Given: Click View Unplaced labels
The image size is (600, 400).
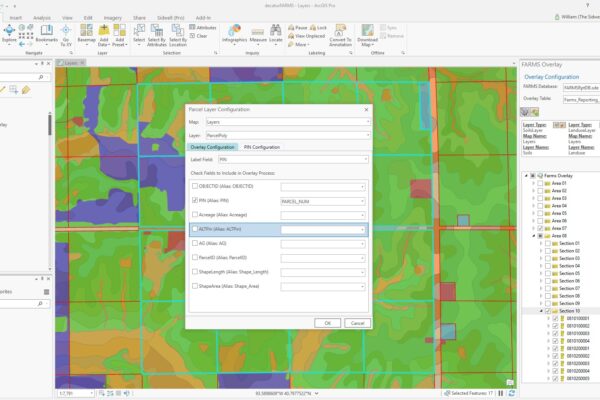Looking at the screenshot, I should 307,36.
